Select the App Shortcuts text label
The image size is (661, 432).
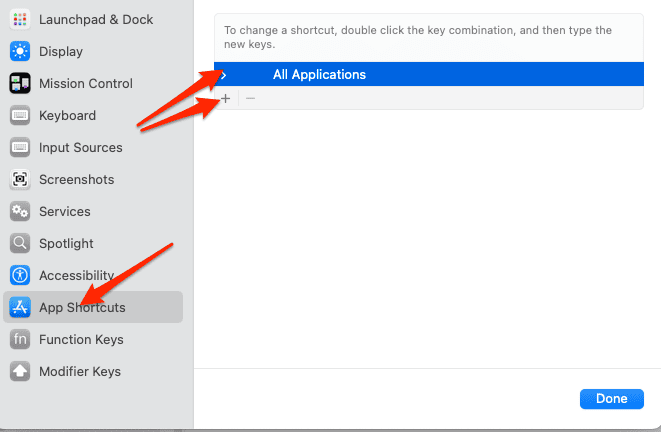(x=82, y=307)
